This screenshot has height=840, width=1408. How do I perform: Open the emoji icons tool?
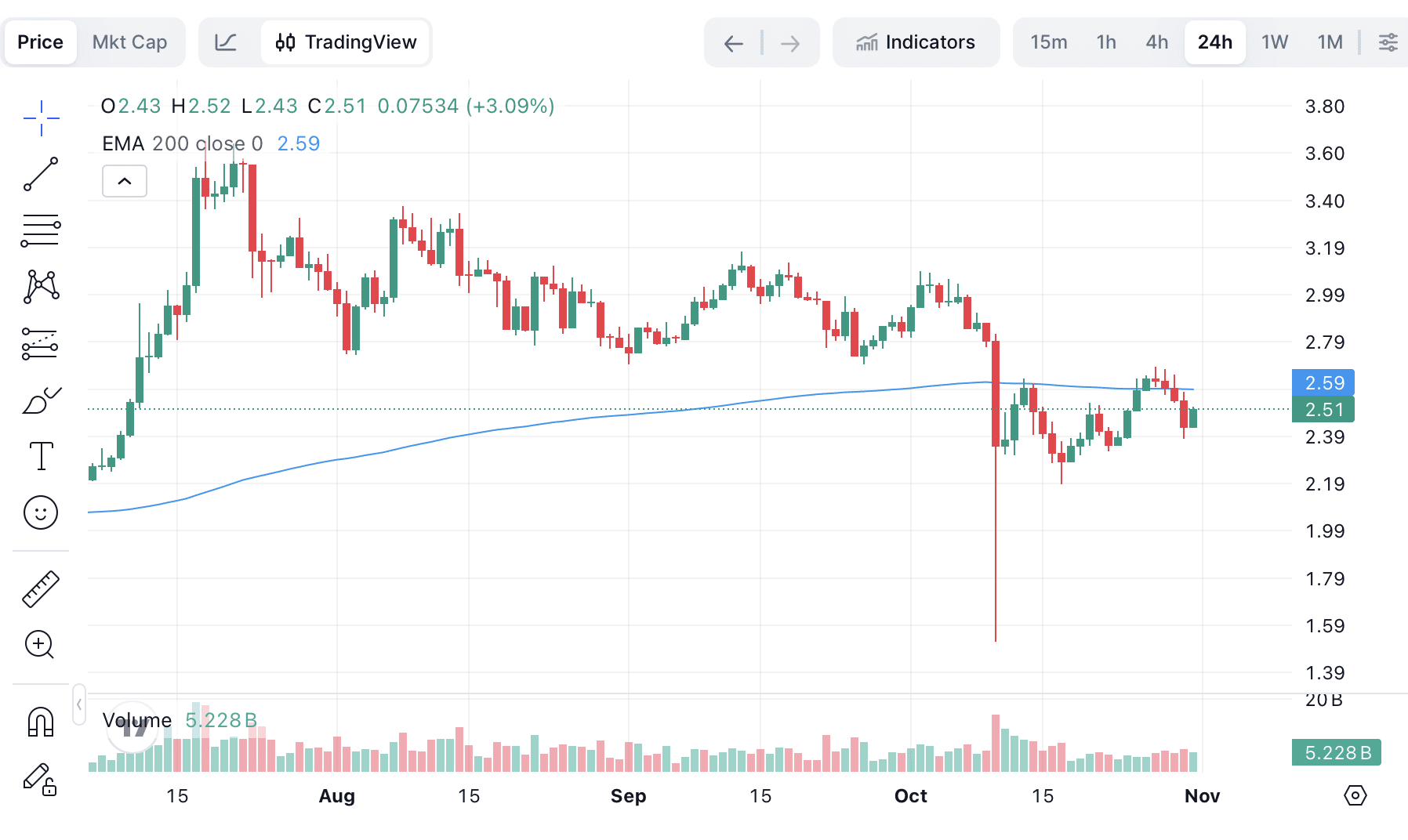pos(41,512)
